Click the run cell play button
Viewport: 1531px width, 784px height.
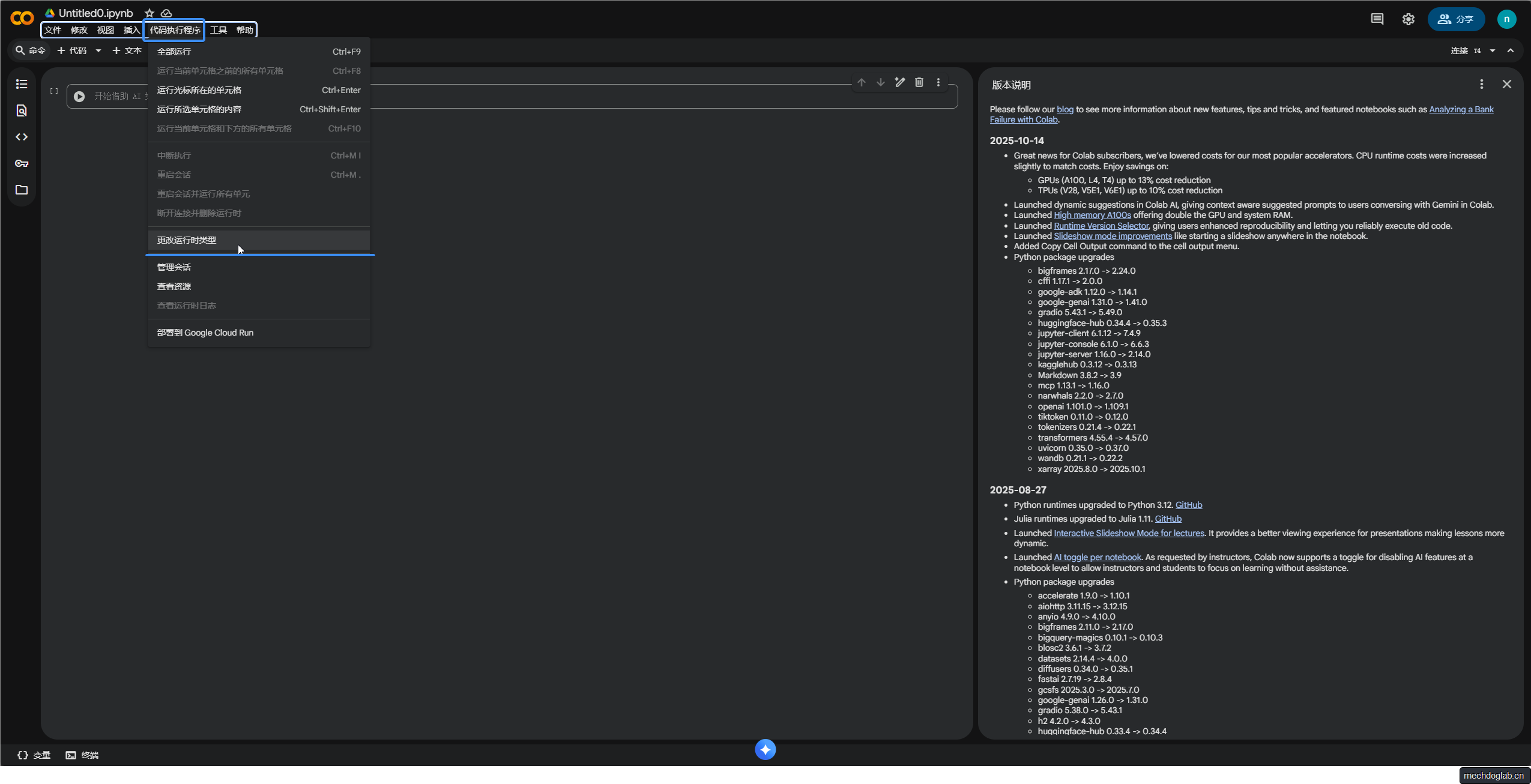pos(79,96)
